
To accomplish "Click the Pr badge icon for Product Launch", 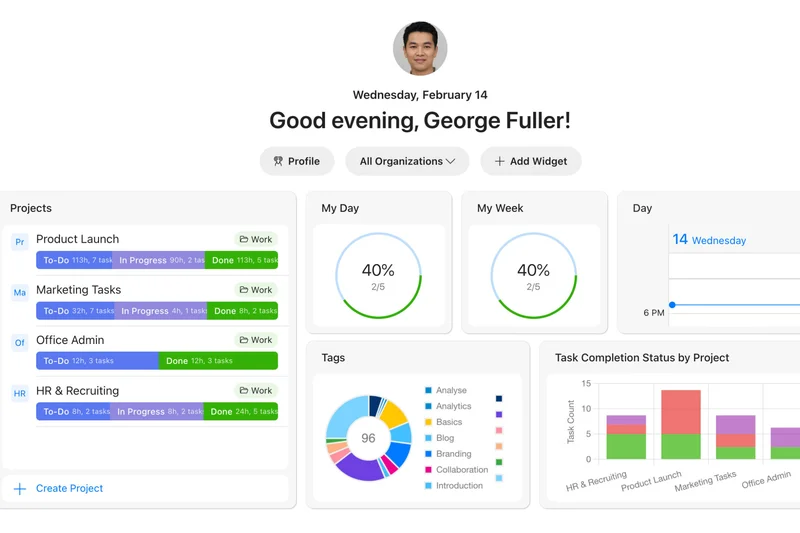I will pos(20,242).
